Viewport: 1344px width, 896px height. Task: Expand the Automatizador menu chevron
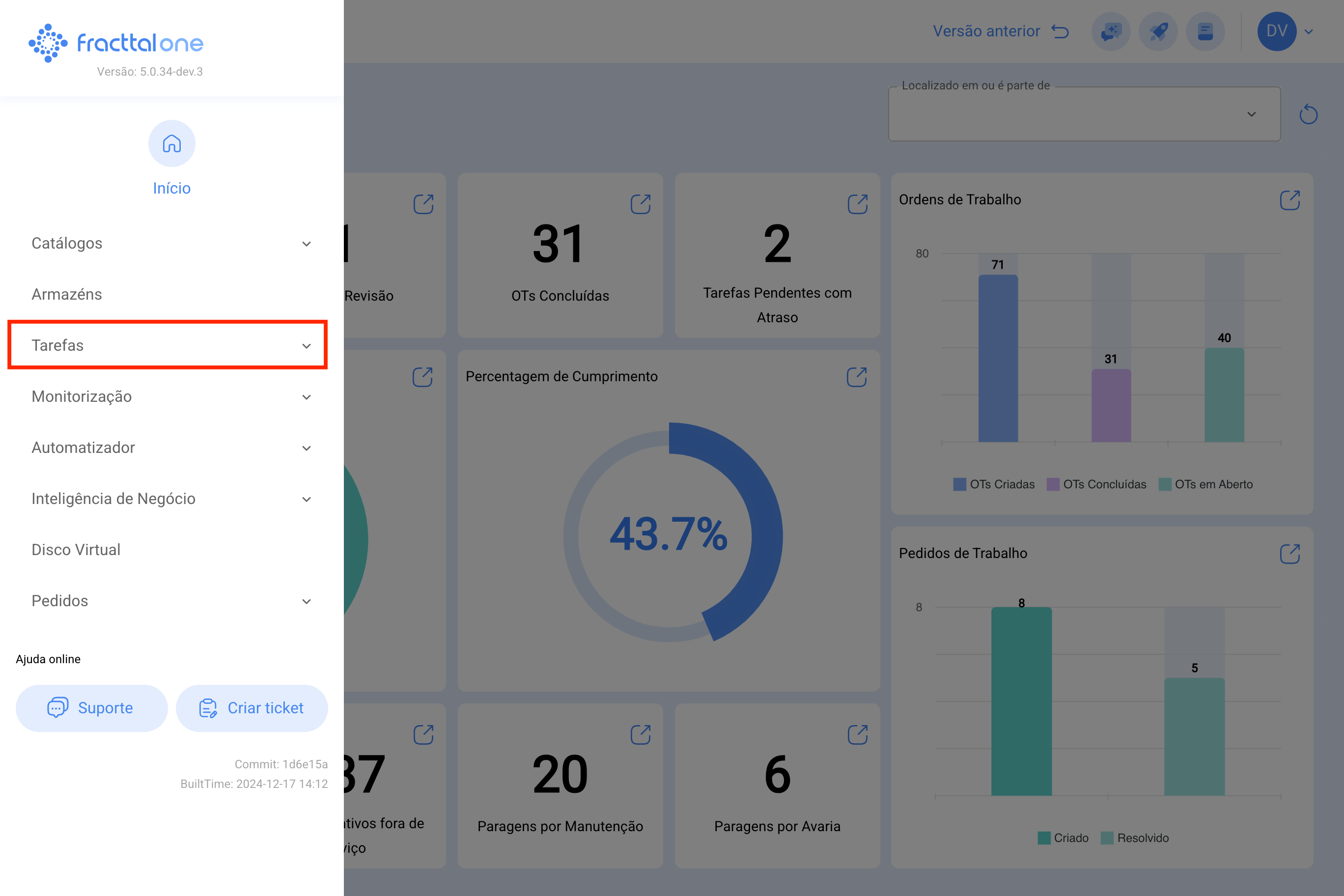[x=307, y=448]
